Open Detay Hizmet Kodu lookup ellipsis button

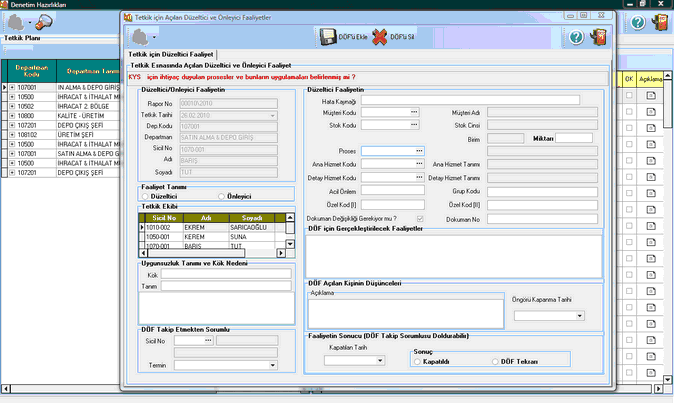[419, 177]
